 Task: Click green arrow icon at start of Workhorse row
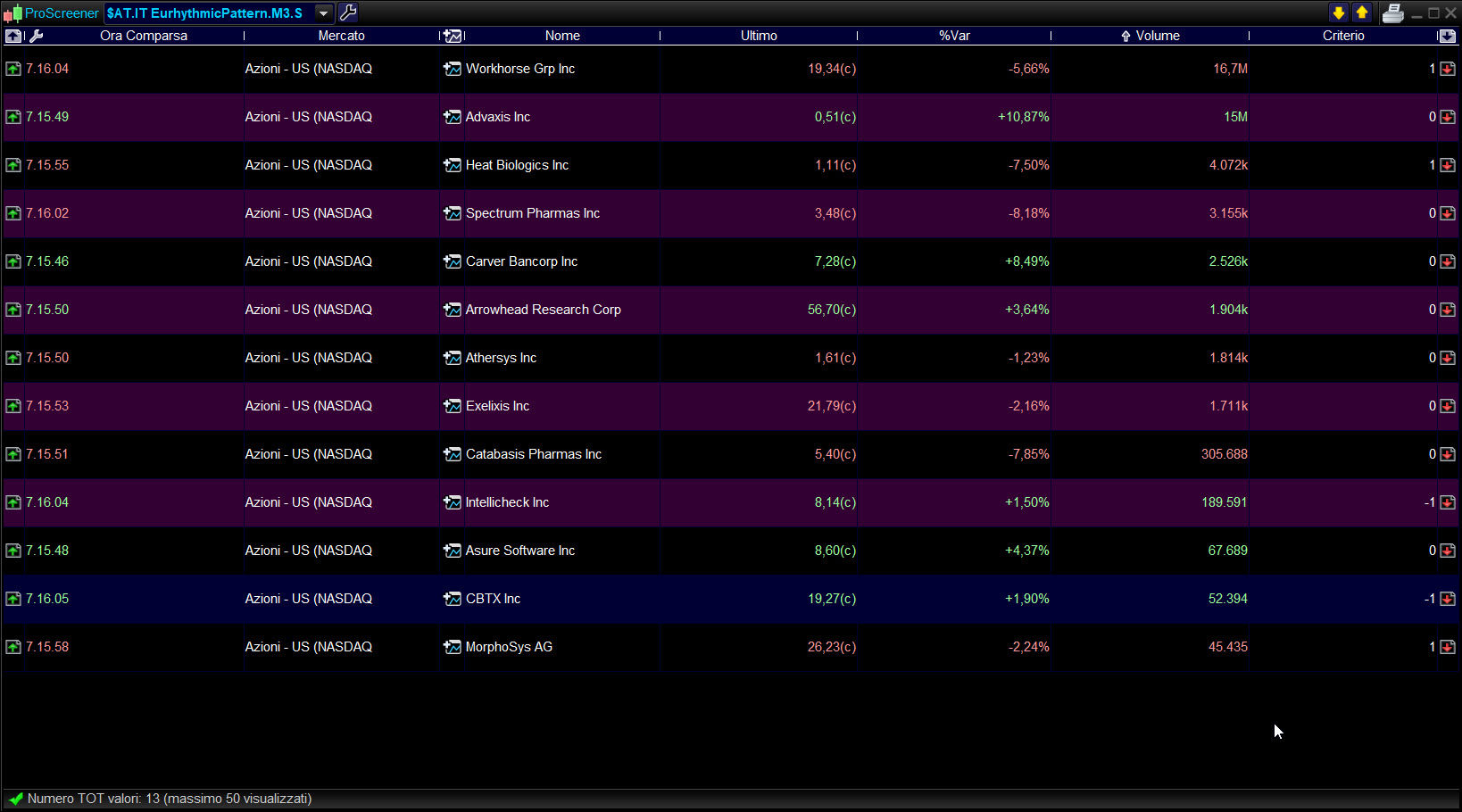[13, 69]
